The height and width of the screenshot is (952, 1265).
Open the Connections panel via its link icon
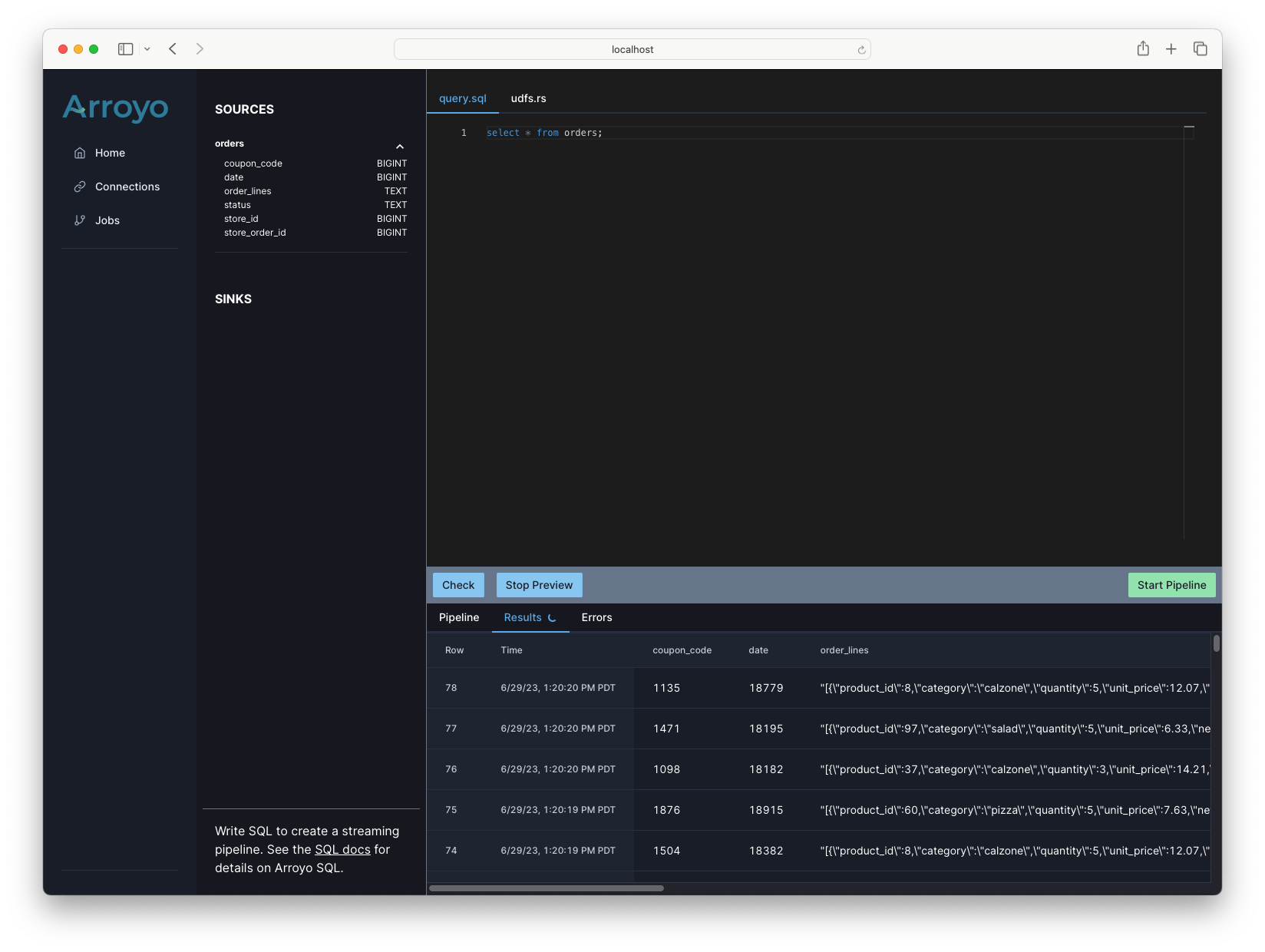tap(80, 186)
